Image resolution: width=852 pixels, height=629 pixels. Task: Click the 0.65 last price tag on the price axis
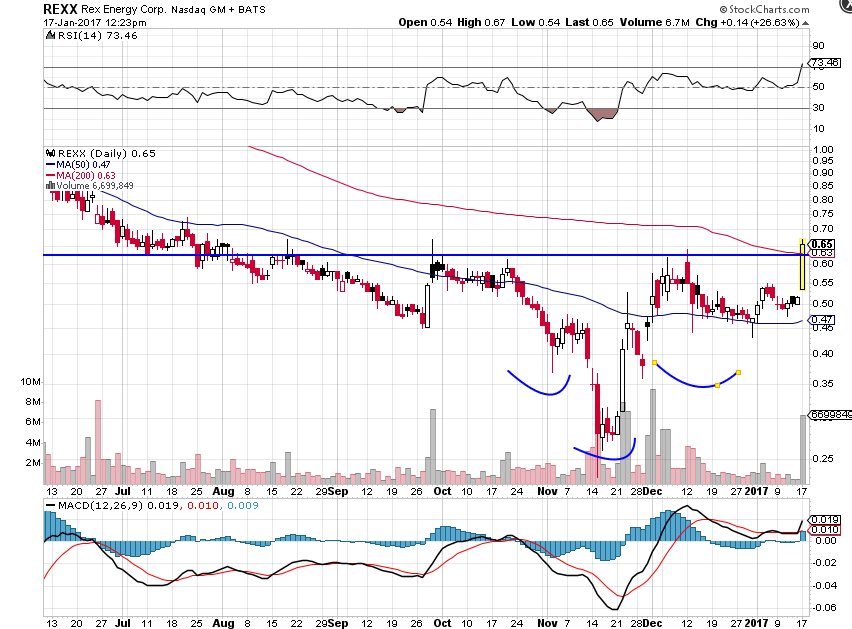pos(822,244)
